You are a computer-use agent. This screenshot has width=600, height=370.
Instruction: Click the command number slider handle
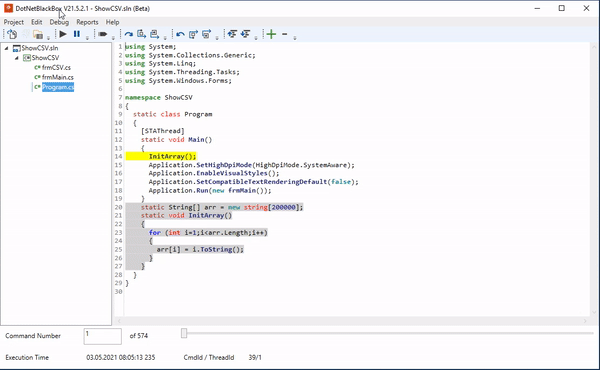coord(184,333)
